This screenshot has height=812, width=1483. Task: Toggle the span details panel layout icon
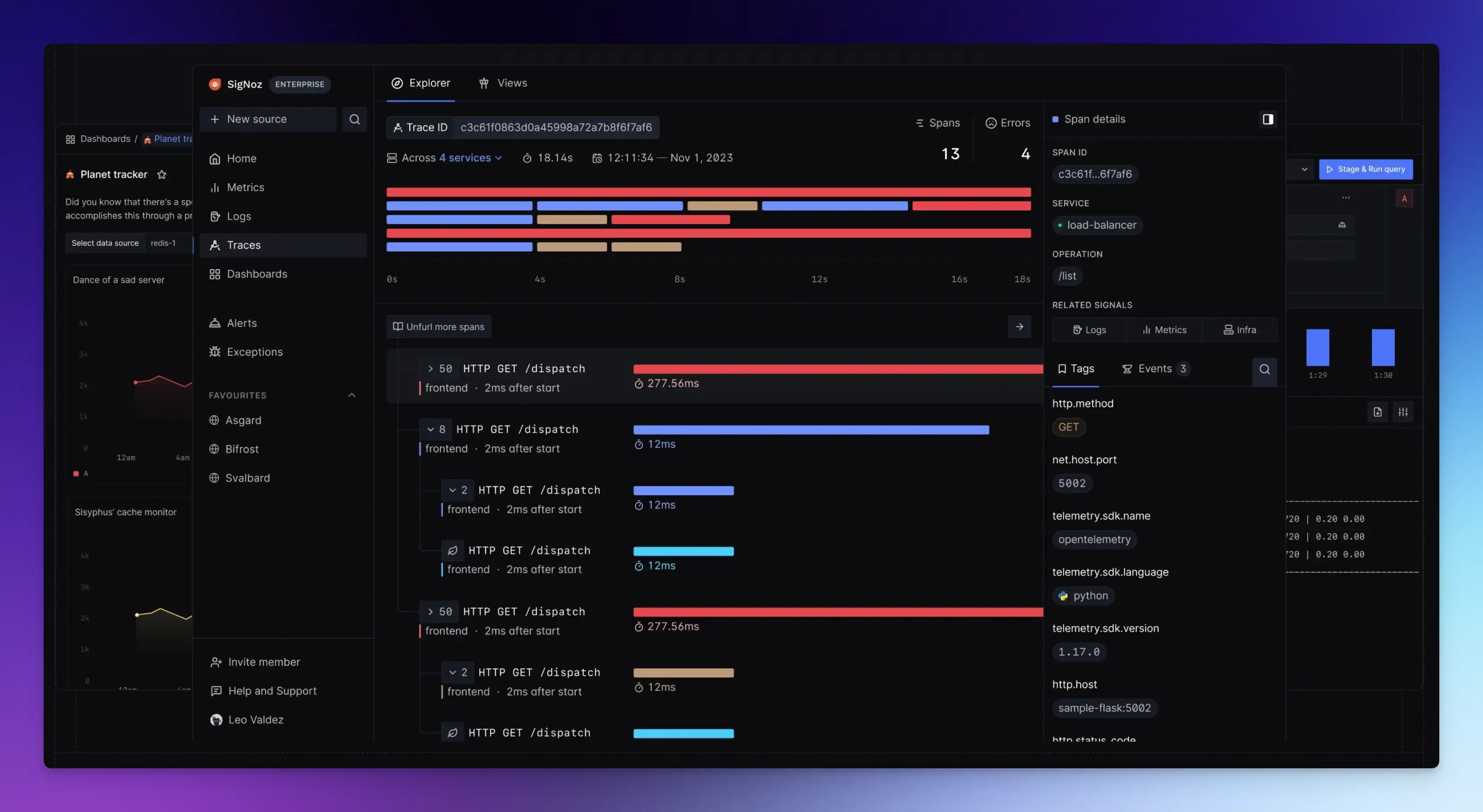(x=1268, y=119)
